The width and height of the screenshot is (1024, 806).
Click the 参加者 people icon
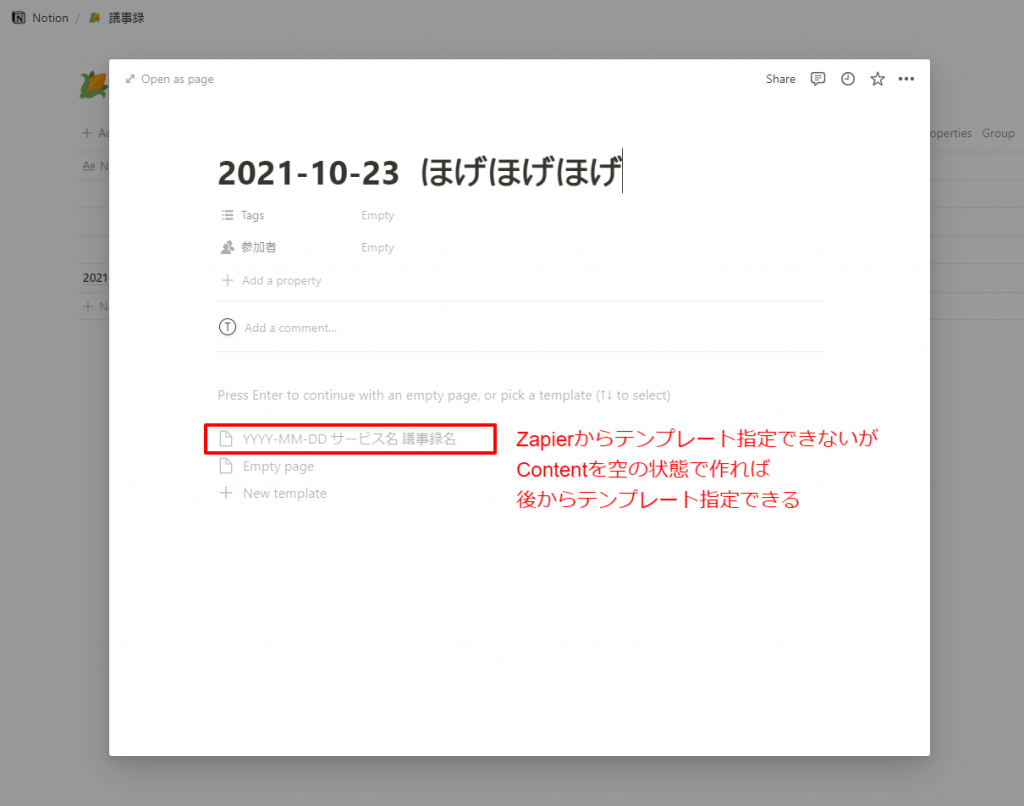coord(225,247)
